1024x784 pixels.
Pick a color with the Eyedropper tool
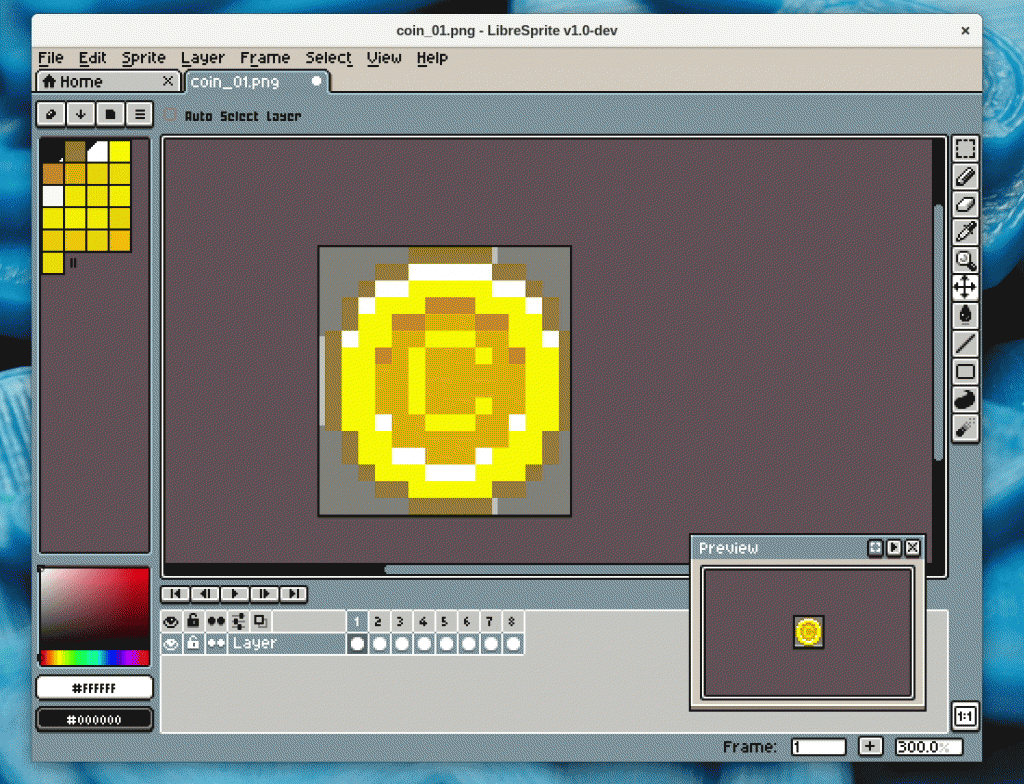[965, 231]
